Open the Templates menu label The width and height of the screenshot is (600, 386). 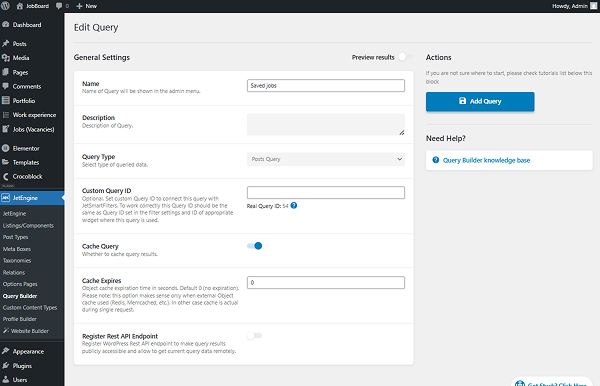click(x=26, y=162)
